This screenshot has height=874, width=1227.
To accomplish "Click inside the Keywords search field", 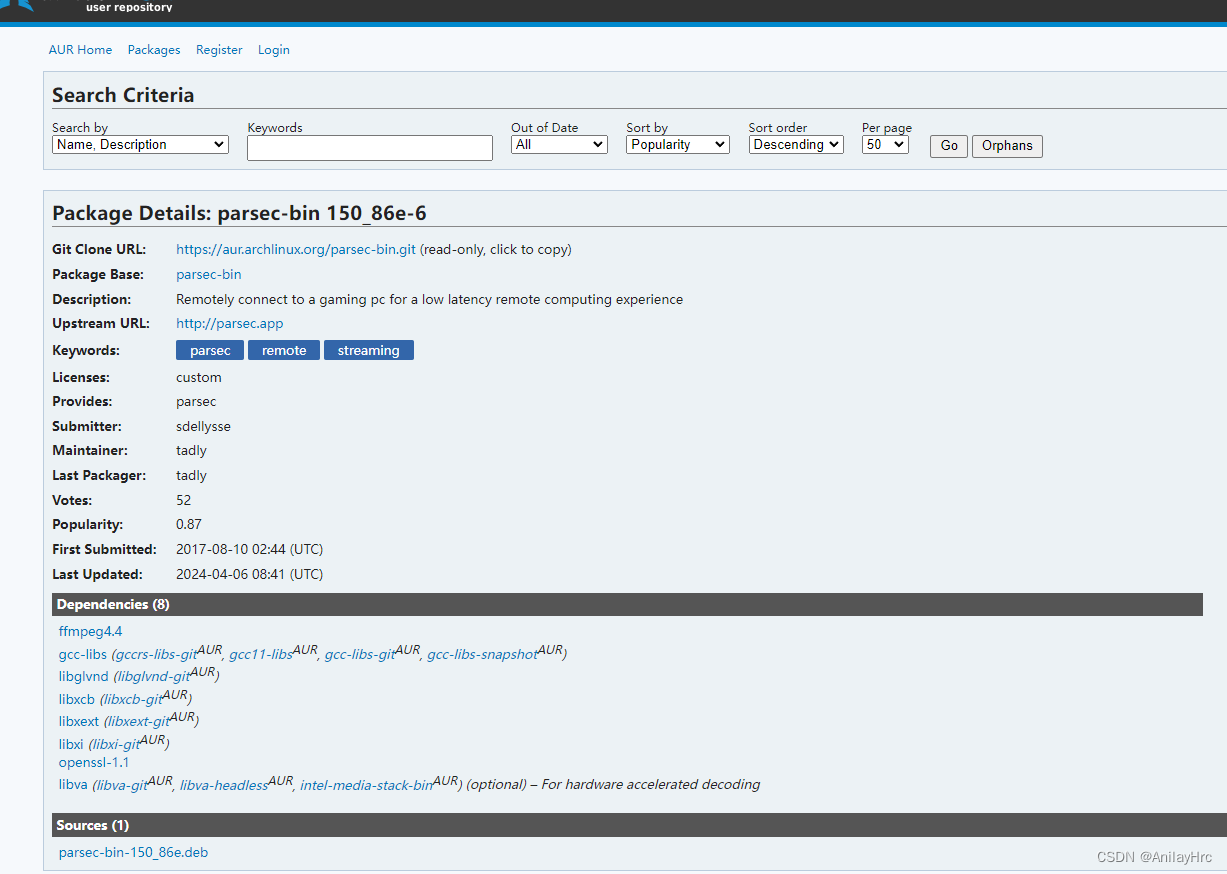I will (369, 147).
